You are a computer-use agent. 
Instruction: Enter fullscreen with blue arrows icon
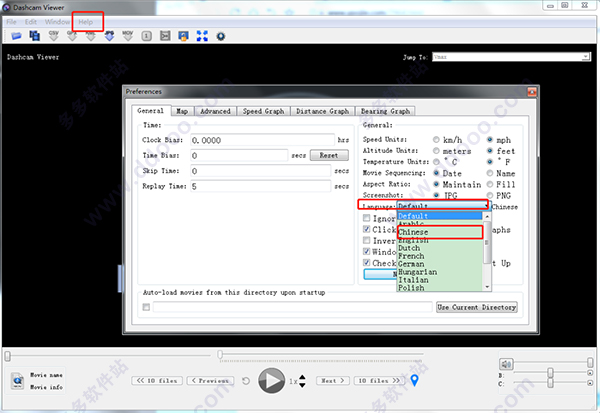[x=202, y=36]
